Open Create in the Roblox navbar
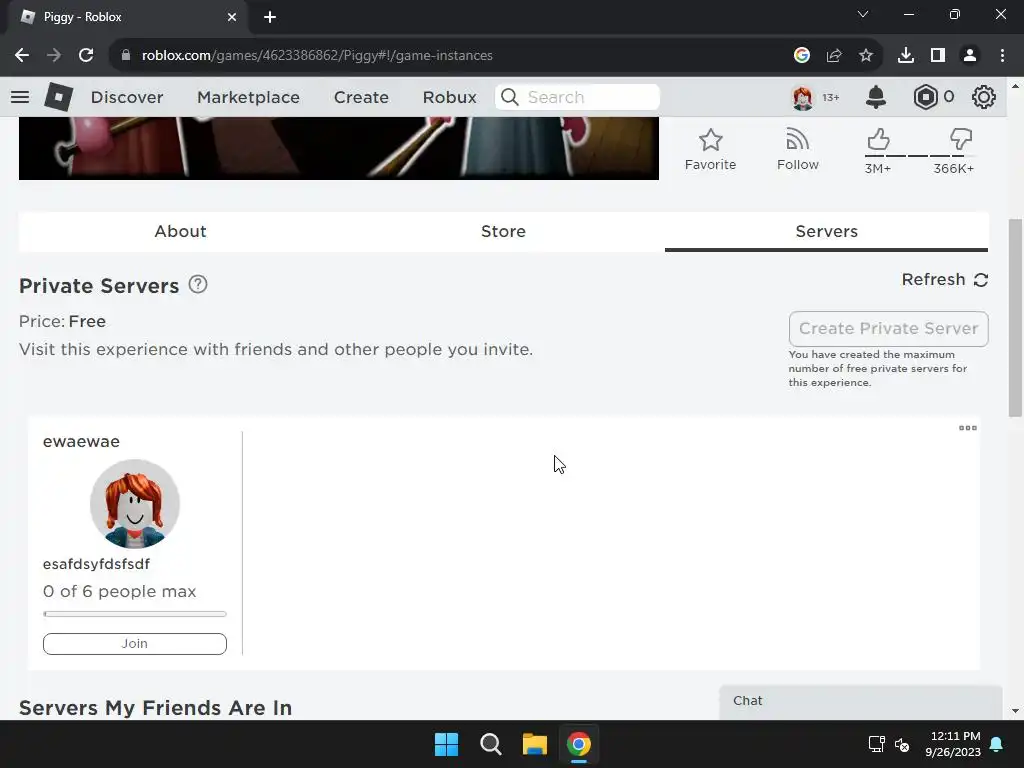The image size is (1024, 768). click(x=361, y=97)
